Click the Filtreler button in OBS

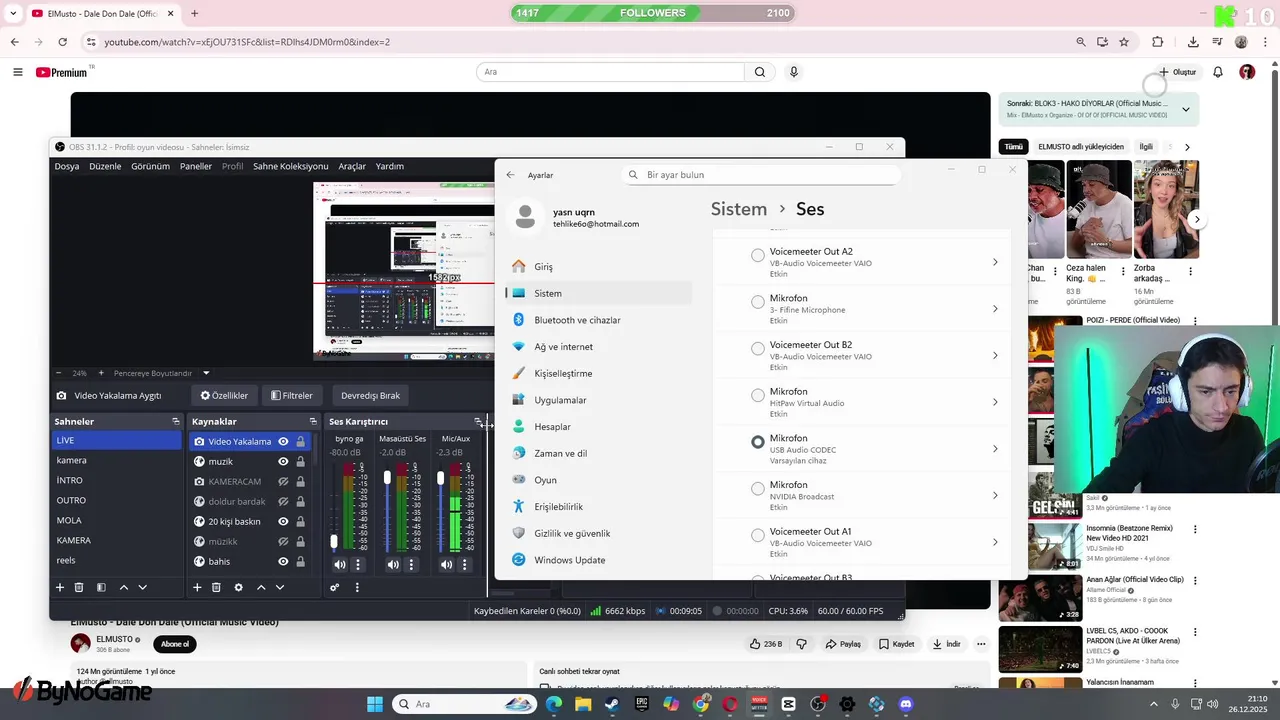(292, 395)
